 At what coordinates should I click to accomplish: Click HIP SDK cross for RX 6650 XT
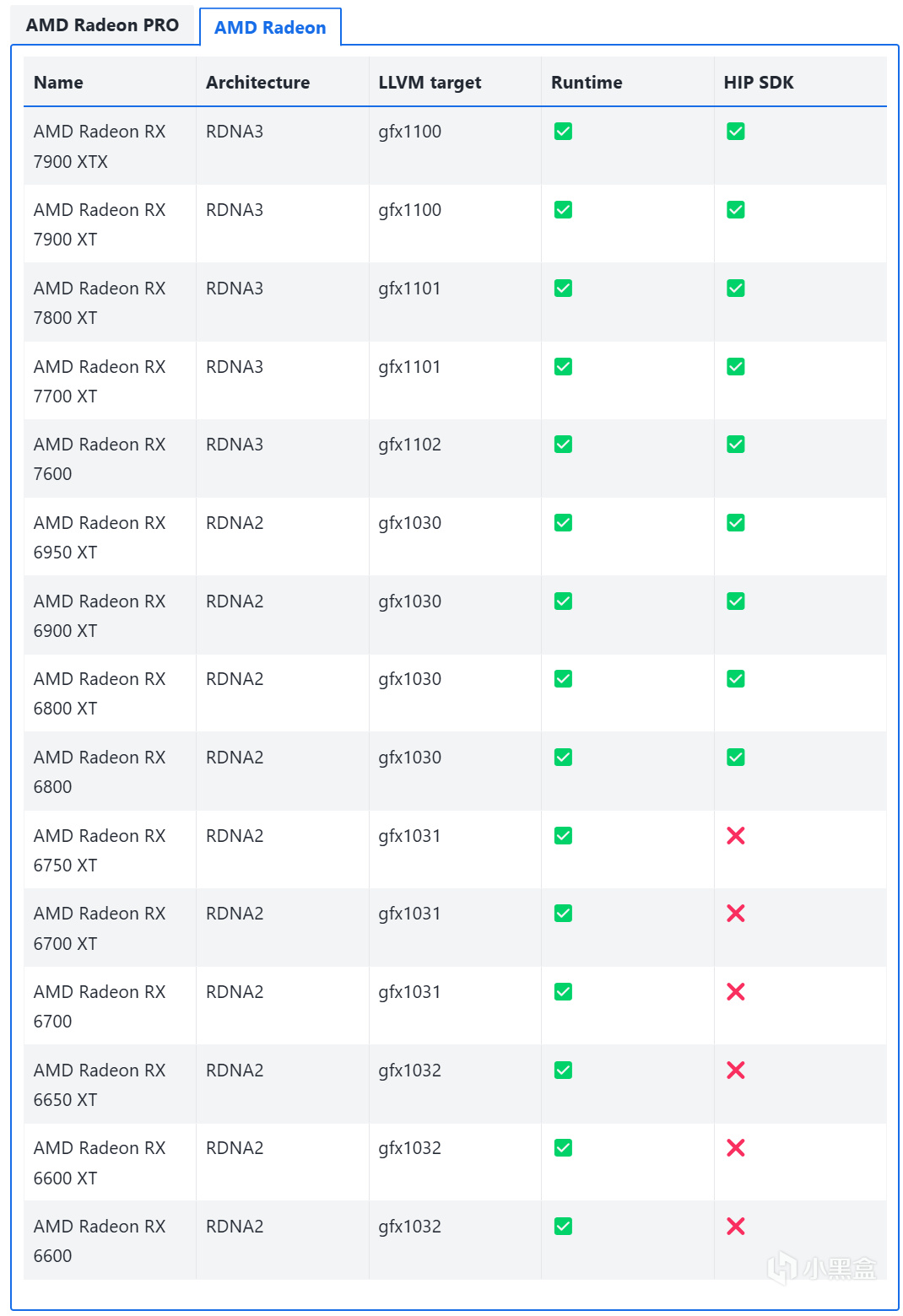(736, 1071)
